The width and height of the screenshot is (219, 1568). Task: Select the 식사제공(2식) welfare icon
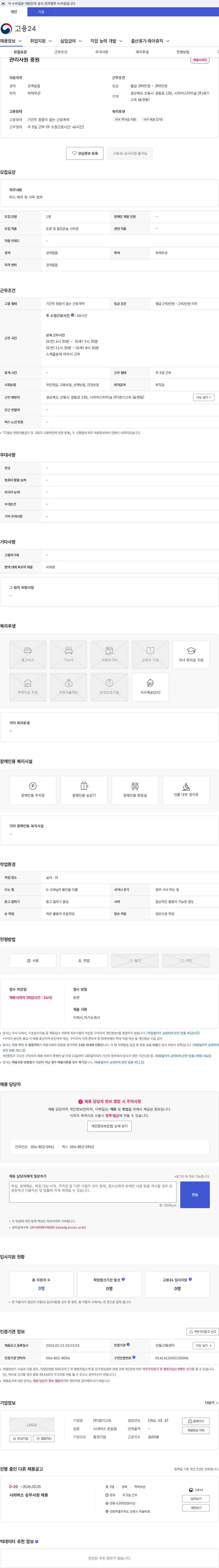[x=150, y=687]
